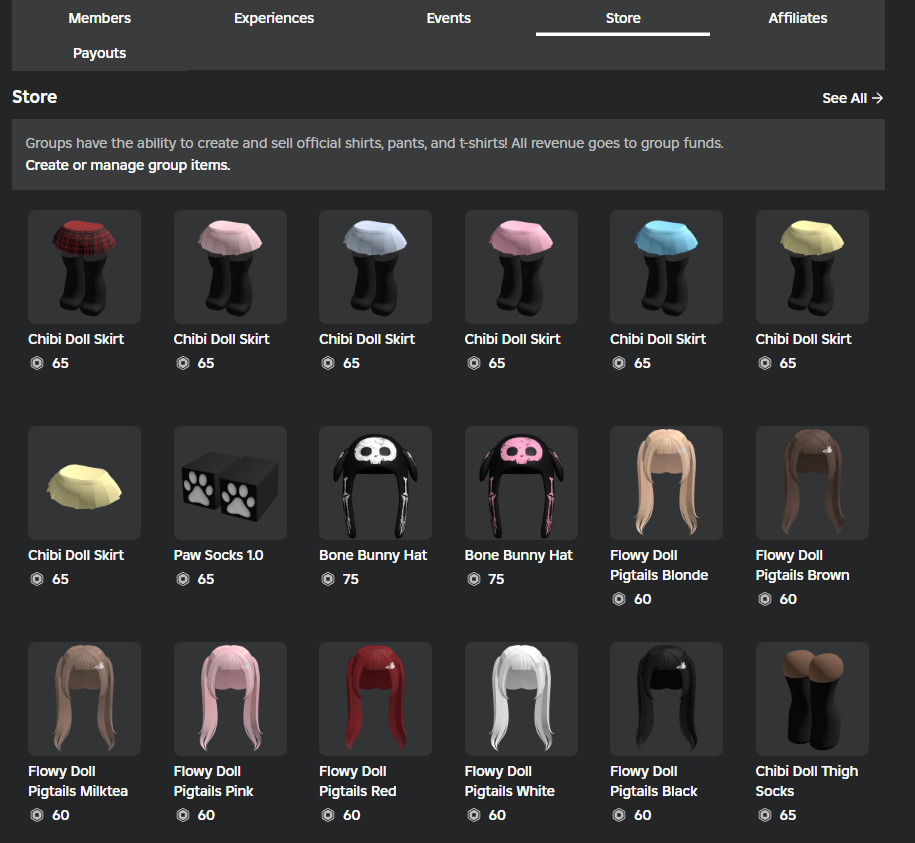The width and height of the screenshot is (915, 843).
Task: Open the Bone Bunny Hat item name link
Action: coord(372,554)
